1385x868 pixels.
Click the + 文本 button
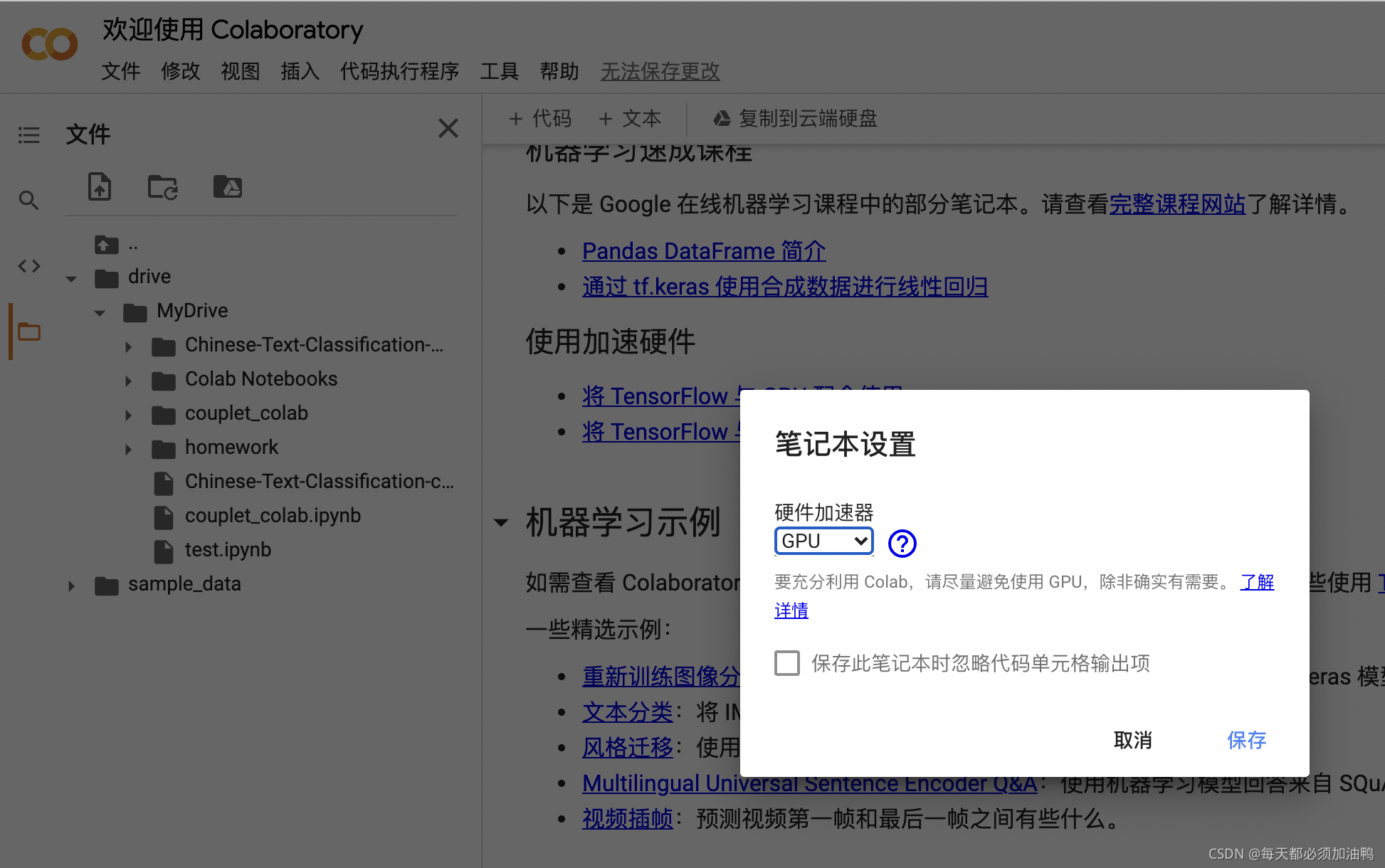tap(630, 118)
